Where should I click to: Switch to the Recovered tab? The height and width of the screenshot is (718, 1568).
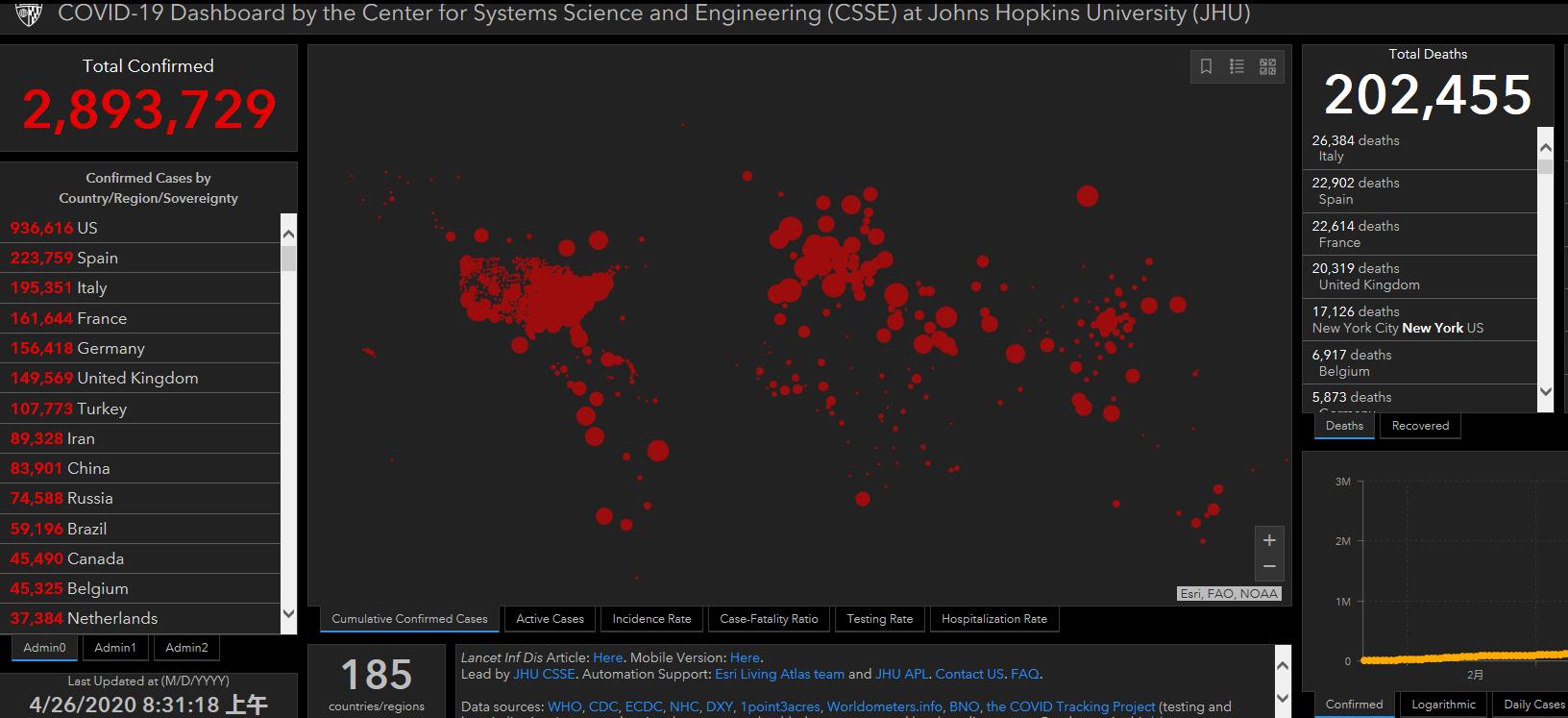pyautogui.click(x=1420, y=426)
